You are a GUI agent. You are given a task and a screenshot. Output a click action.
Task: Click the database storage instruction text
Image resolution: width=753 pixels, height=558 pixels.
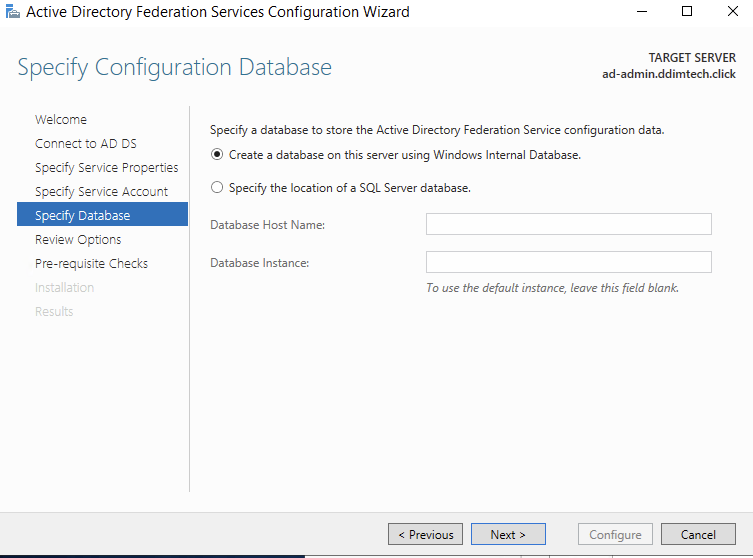437,130
